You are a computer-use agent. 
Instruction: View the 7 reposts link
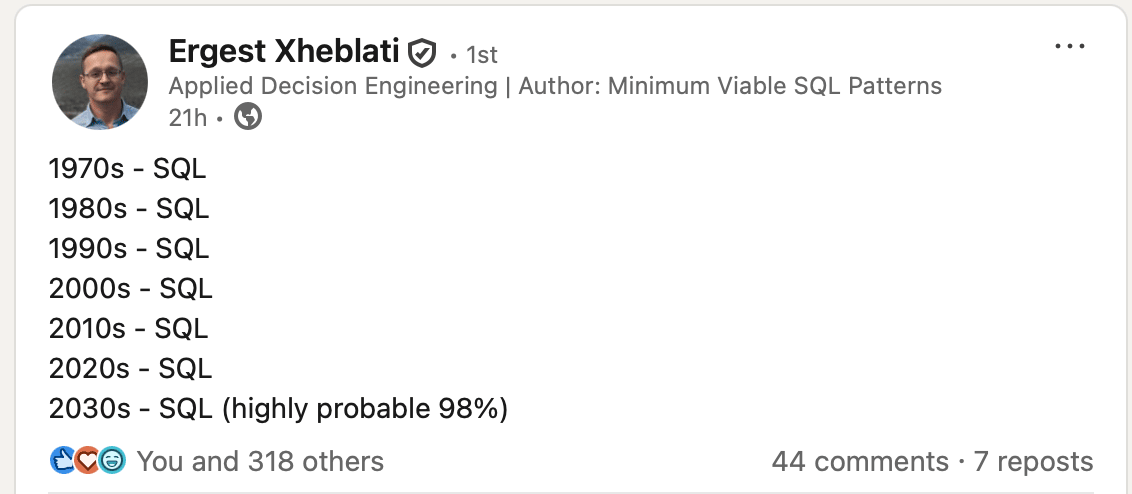pyautogui.click(x=1034, y=461)
